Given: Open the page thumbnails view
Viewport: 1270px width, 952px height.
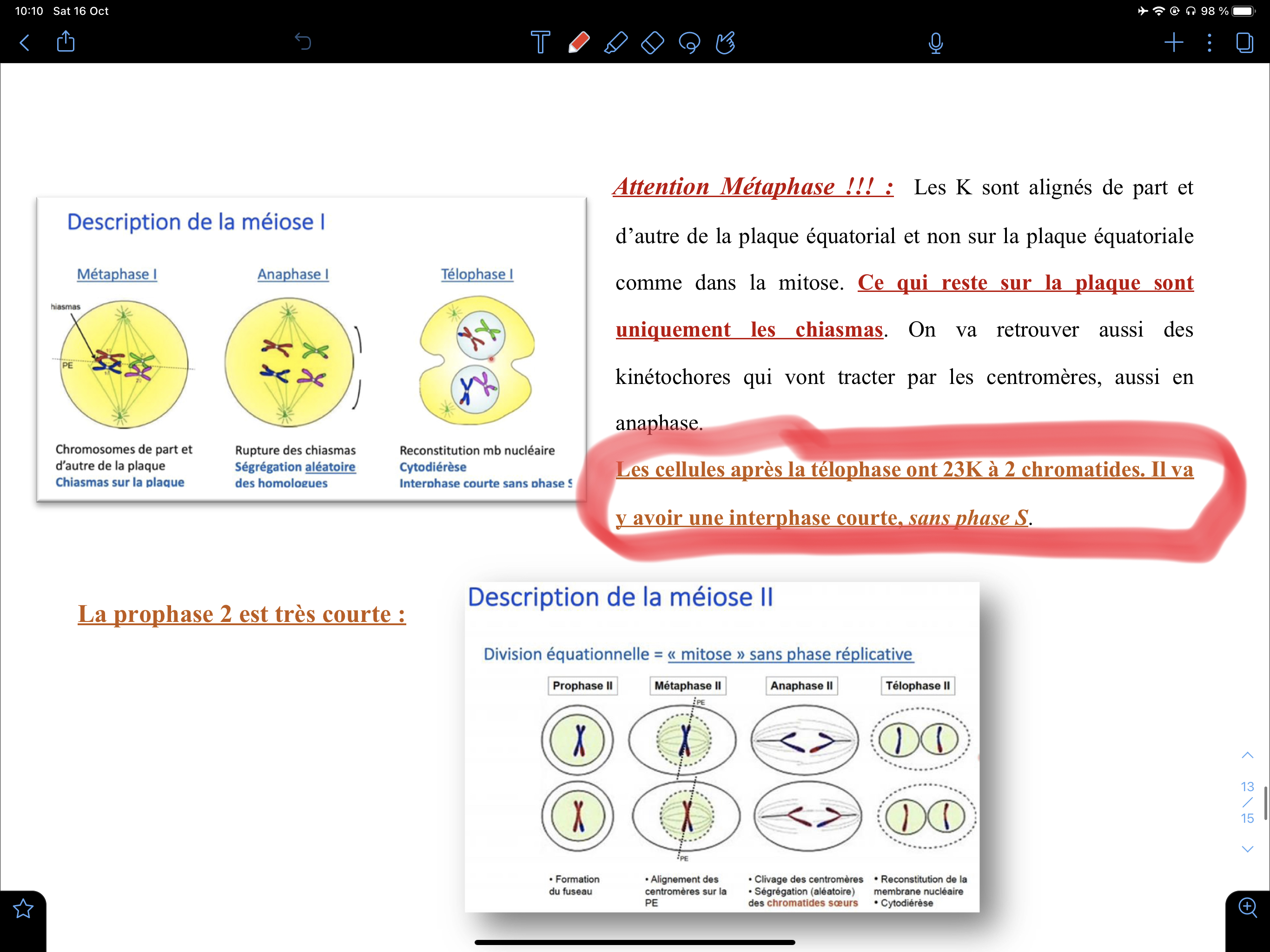Looking at the screenshot, I should click(x=1244, y=42).
